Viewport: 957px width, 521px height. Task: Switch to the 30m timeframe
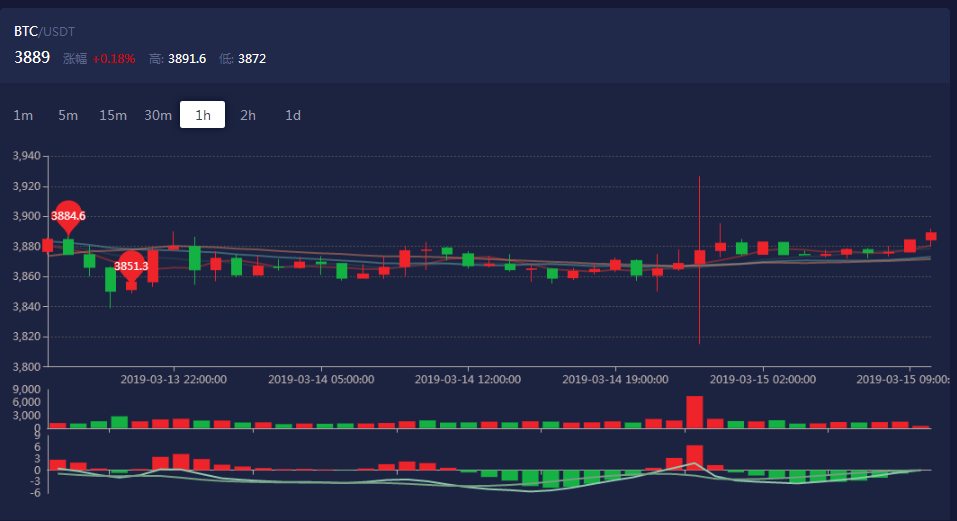(x=158, y=115)
